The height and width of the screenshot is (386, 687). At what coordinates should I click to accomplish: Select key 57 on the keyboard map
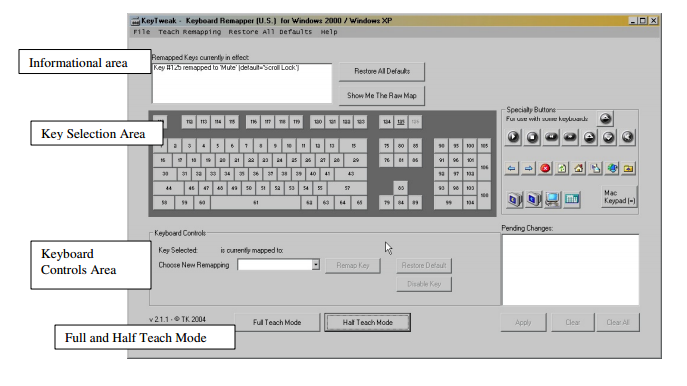coord(347,188)
